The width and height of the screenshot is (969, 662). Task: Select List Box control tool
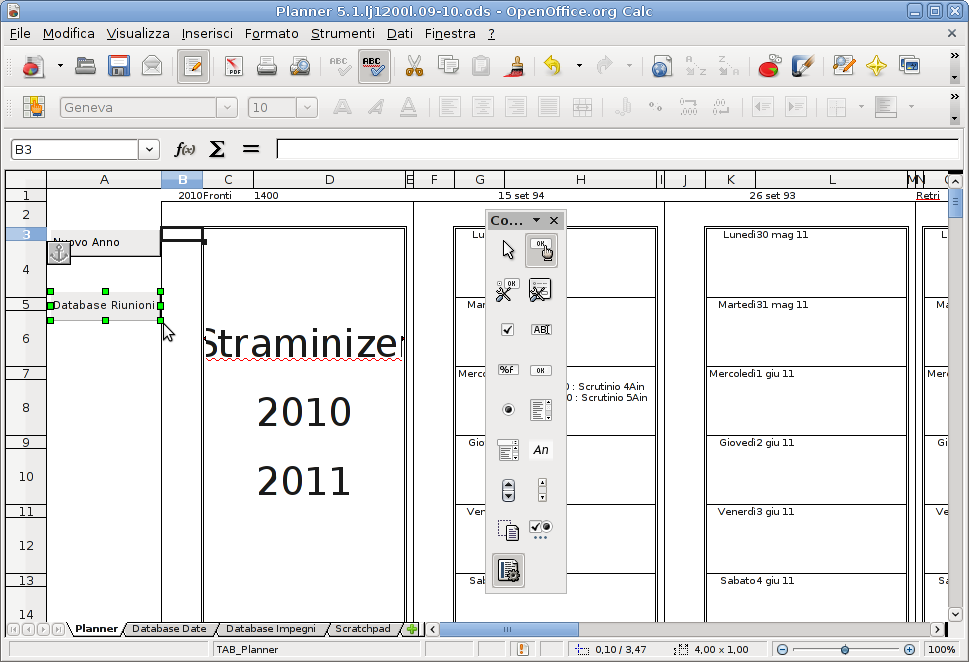click(x=541, y=410)
